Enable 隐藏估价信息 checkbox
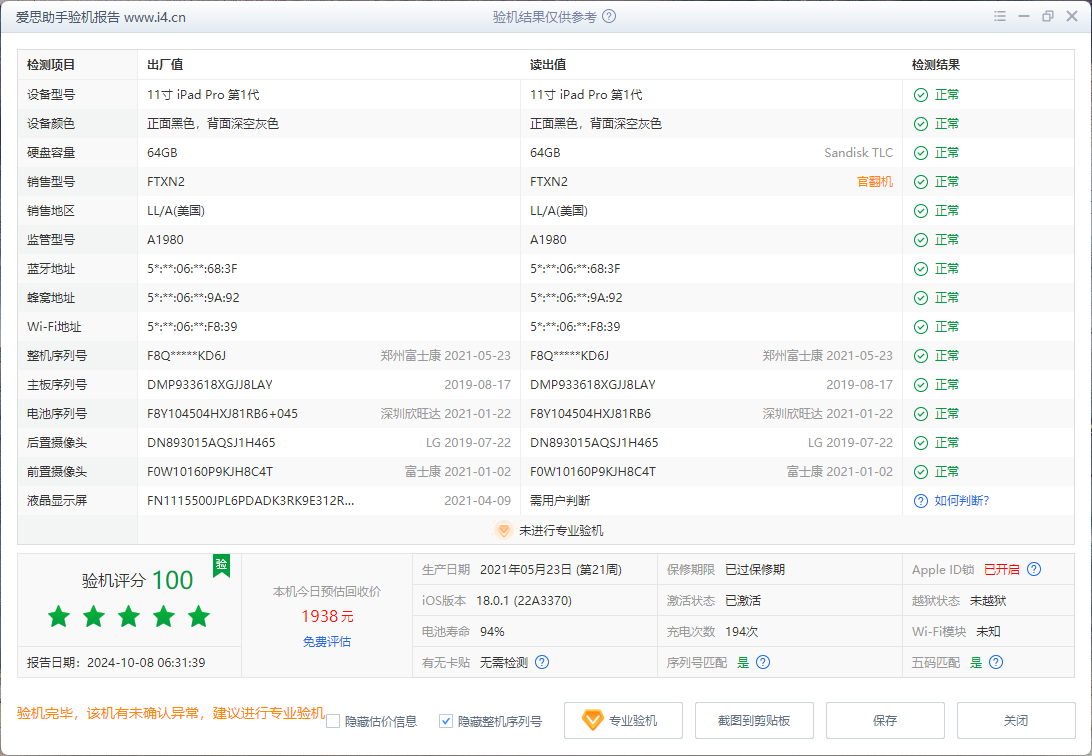The image size is (1092, 756). click(334, 721)
